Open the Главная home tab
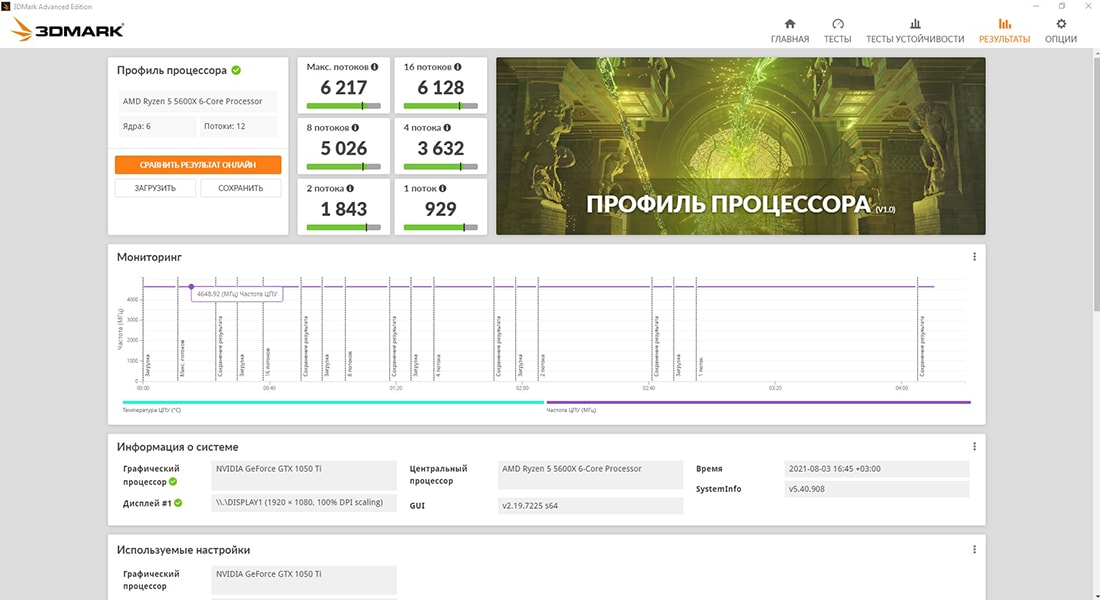The width and height of the screenshot is (1100, 600). (790, 30)
